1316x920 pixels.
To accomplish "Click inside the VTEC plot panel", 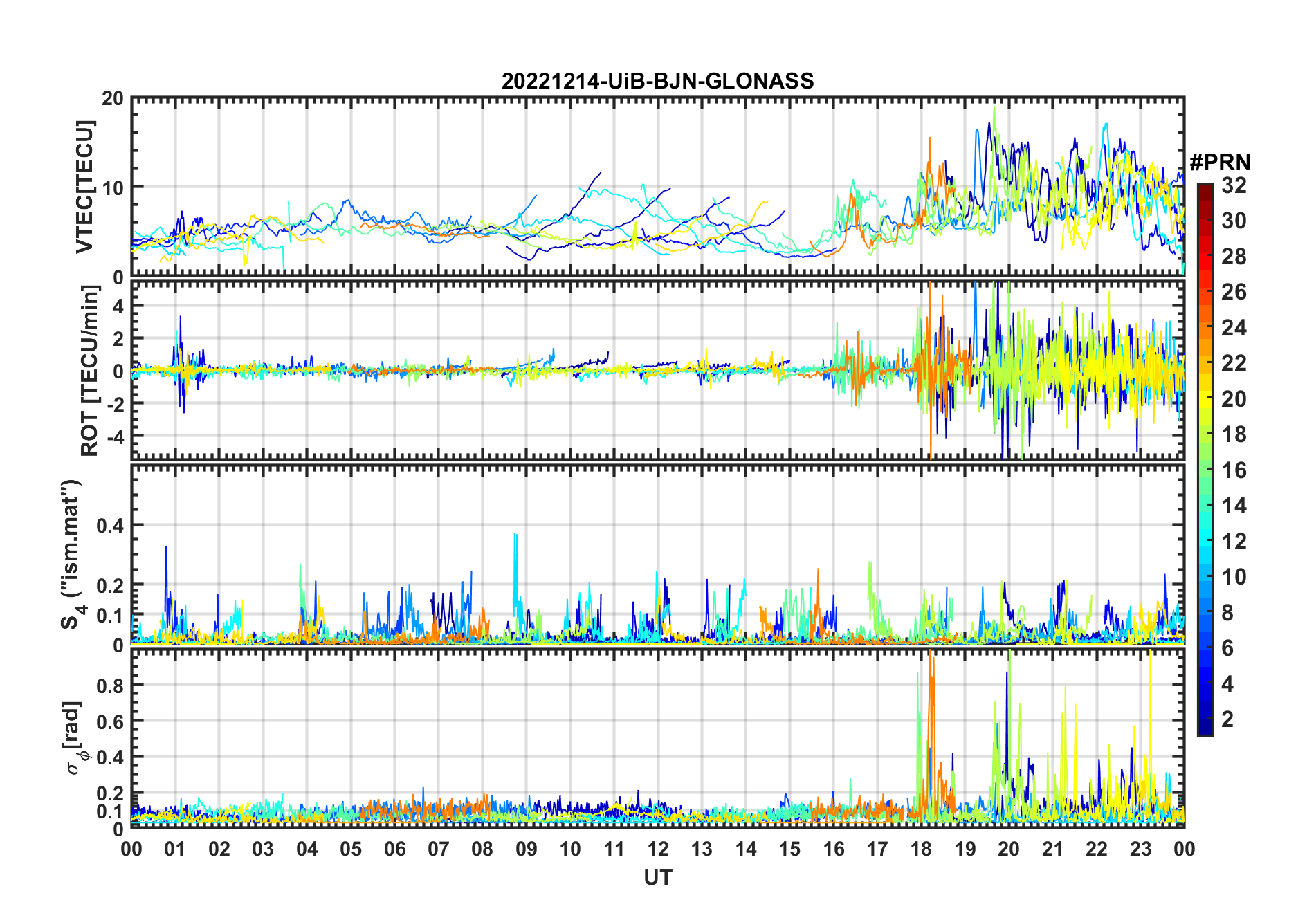I will [657, 187].
